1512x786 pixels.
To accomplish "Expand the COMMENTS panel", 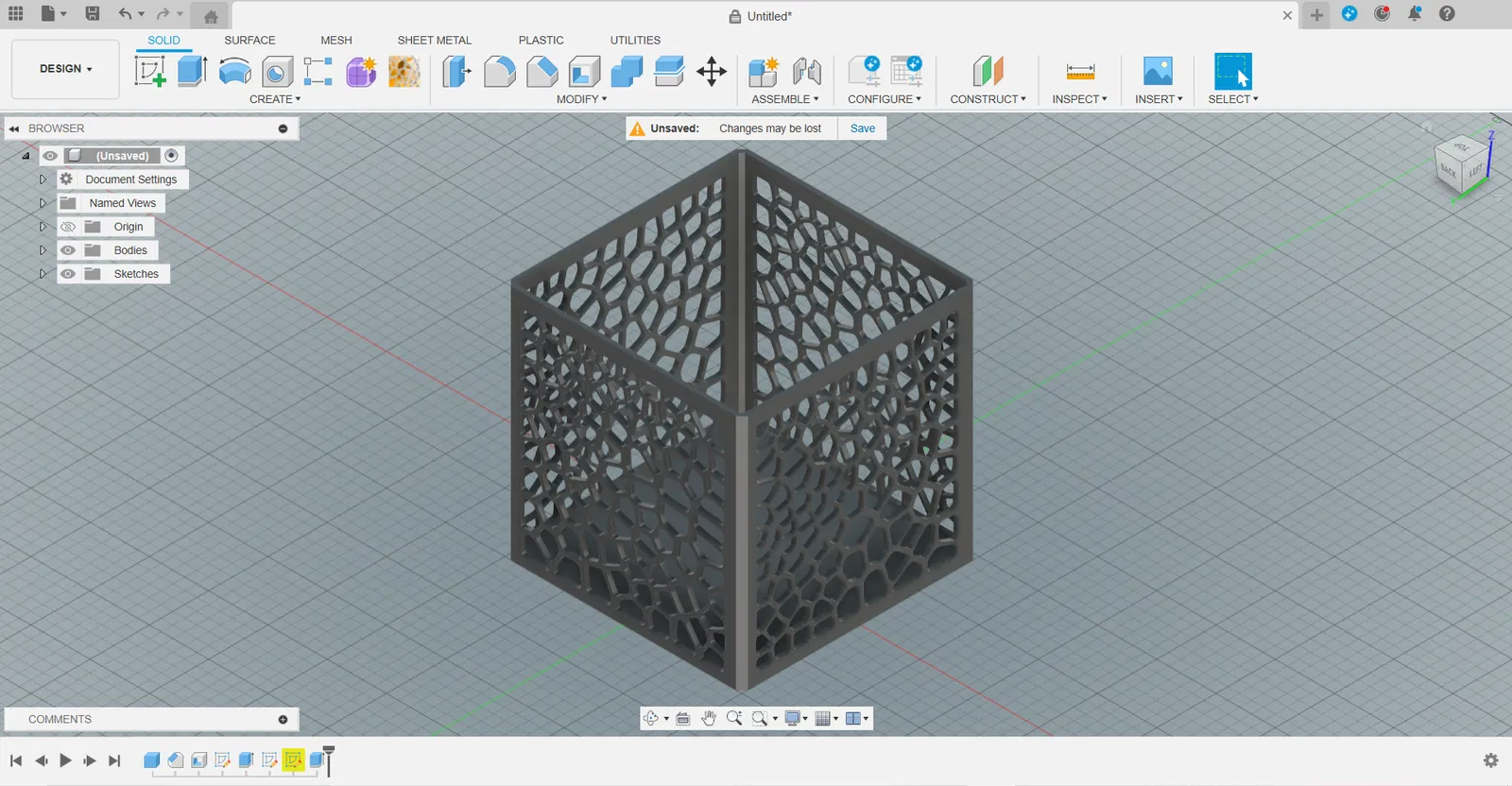I will [283, 720].
